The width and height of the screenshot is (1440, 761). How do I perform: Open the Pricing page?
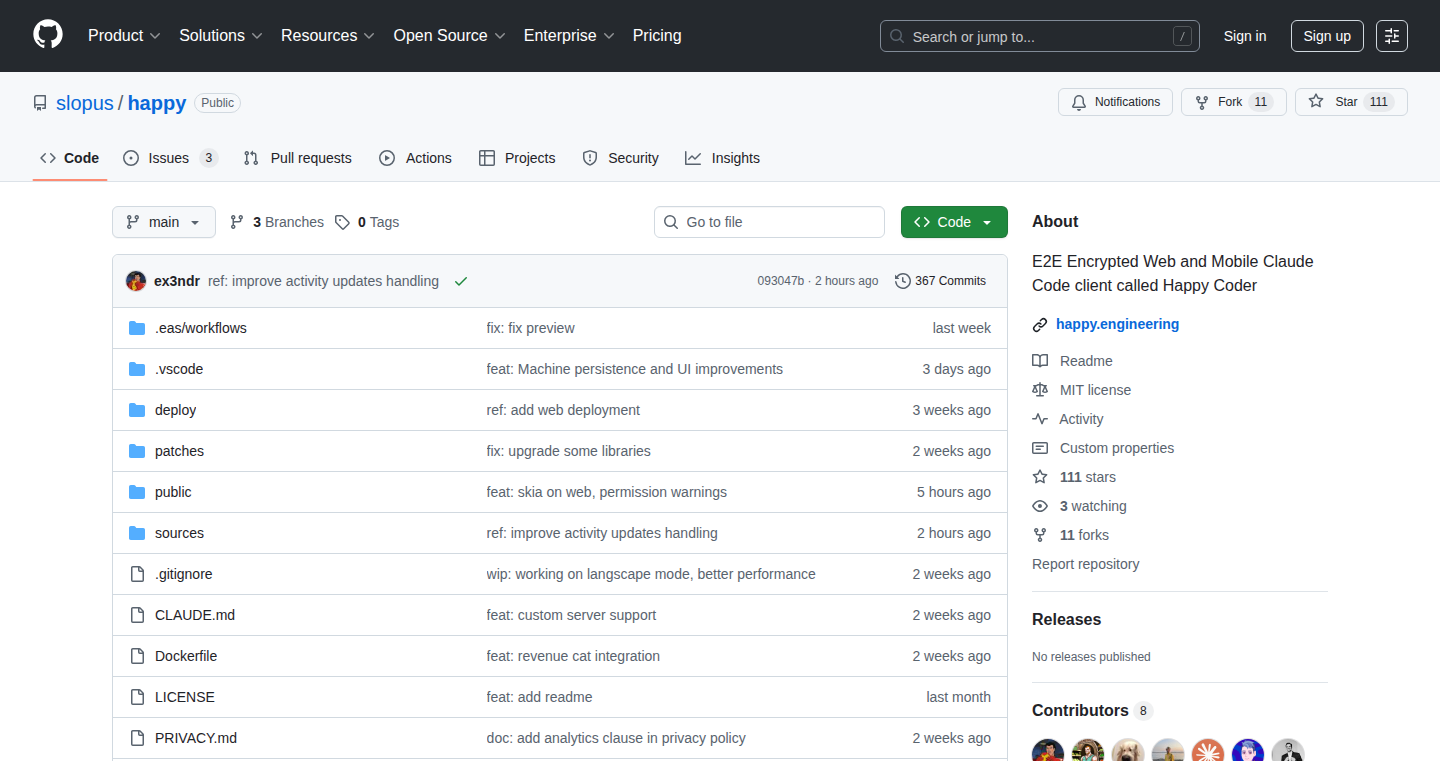point(657,36)
